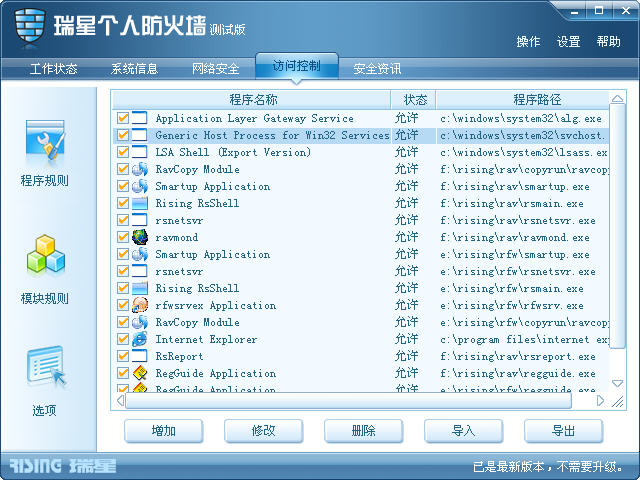640x480 pixels.
Task: Minimize the firewall window
Action: click(575, 11)
